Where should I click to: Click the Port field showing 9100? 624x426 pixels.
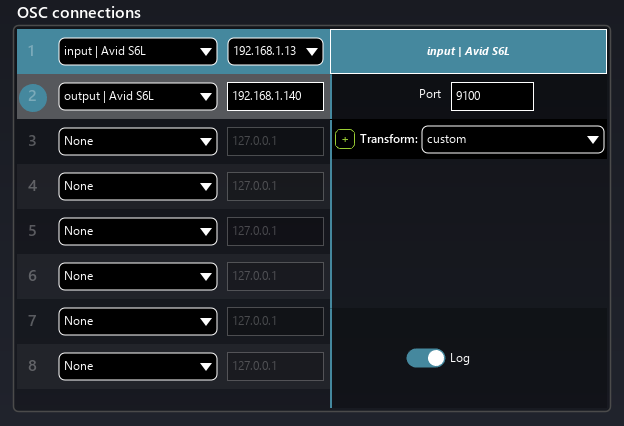point(491,96)
